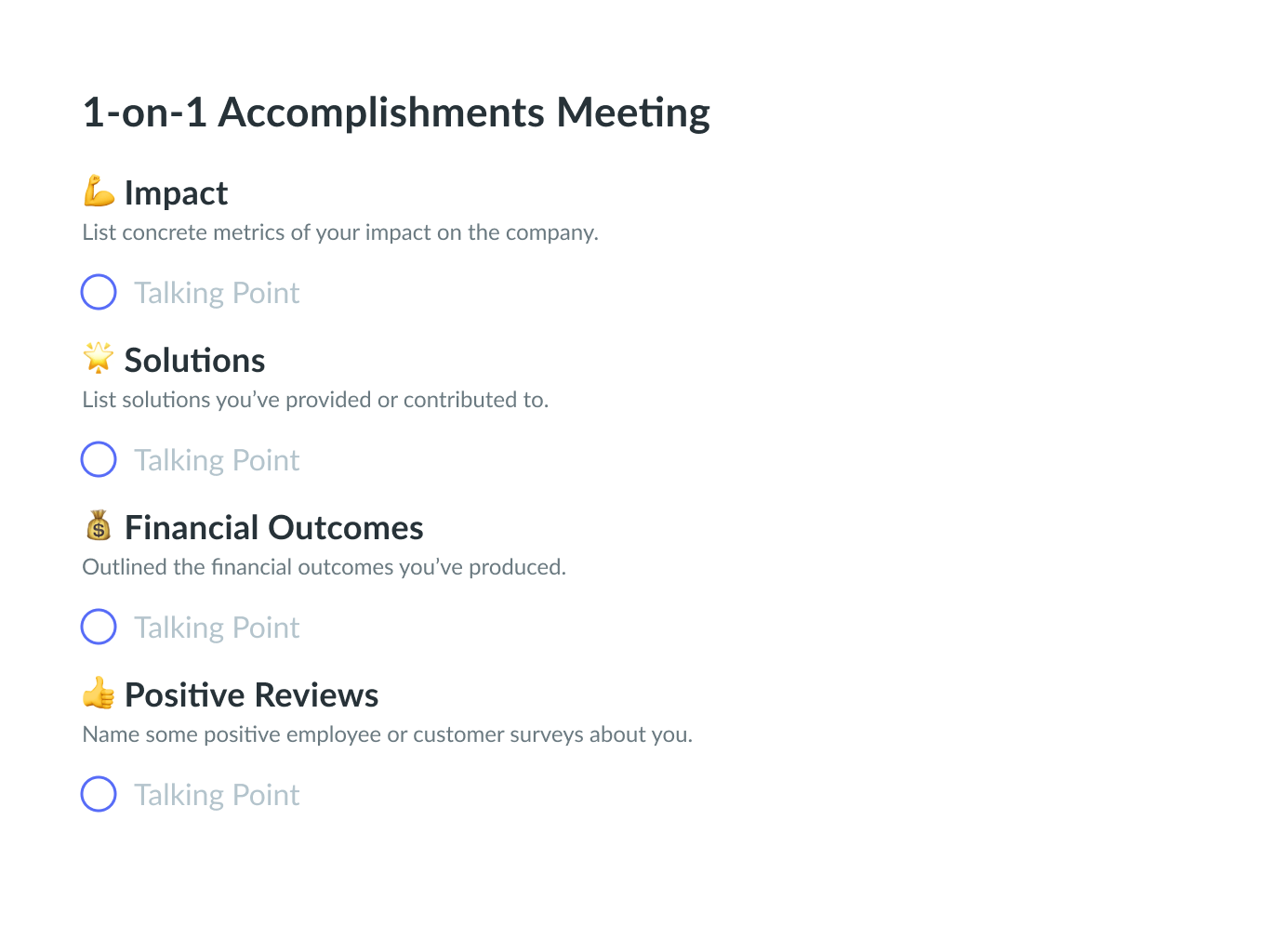The image size is (1272, 952).
Task: Click the flexed bicep emoji beside Impact
Action: 99,192
